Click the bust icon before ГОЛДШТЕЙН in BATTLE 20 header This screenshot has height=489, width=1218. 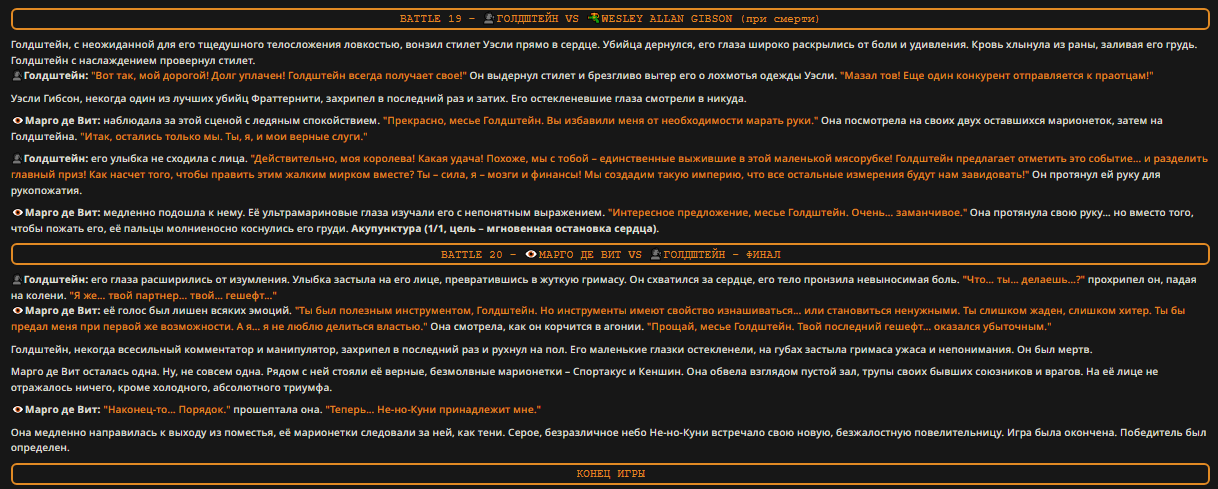click(656, 254)
